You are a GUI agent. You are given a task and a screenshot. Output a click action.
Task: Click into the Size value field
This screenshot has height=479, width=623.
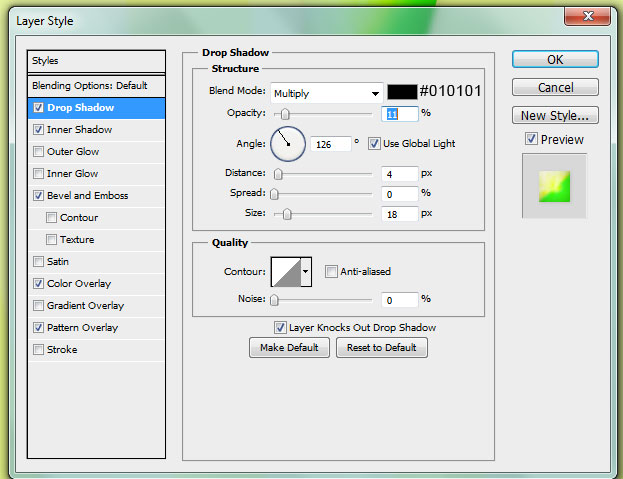399,214
